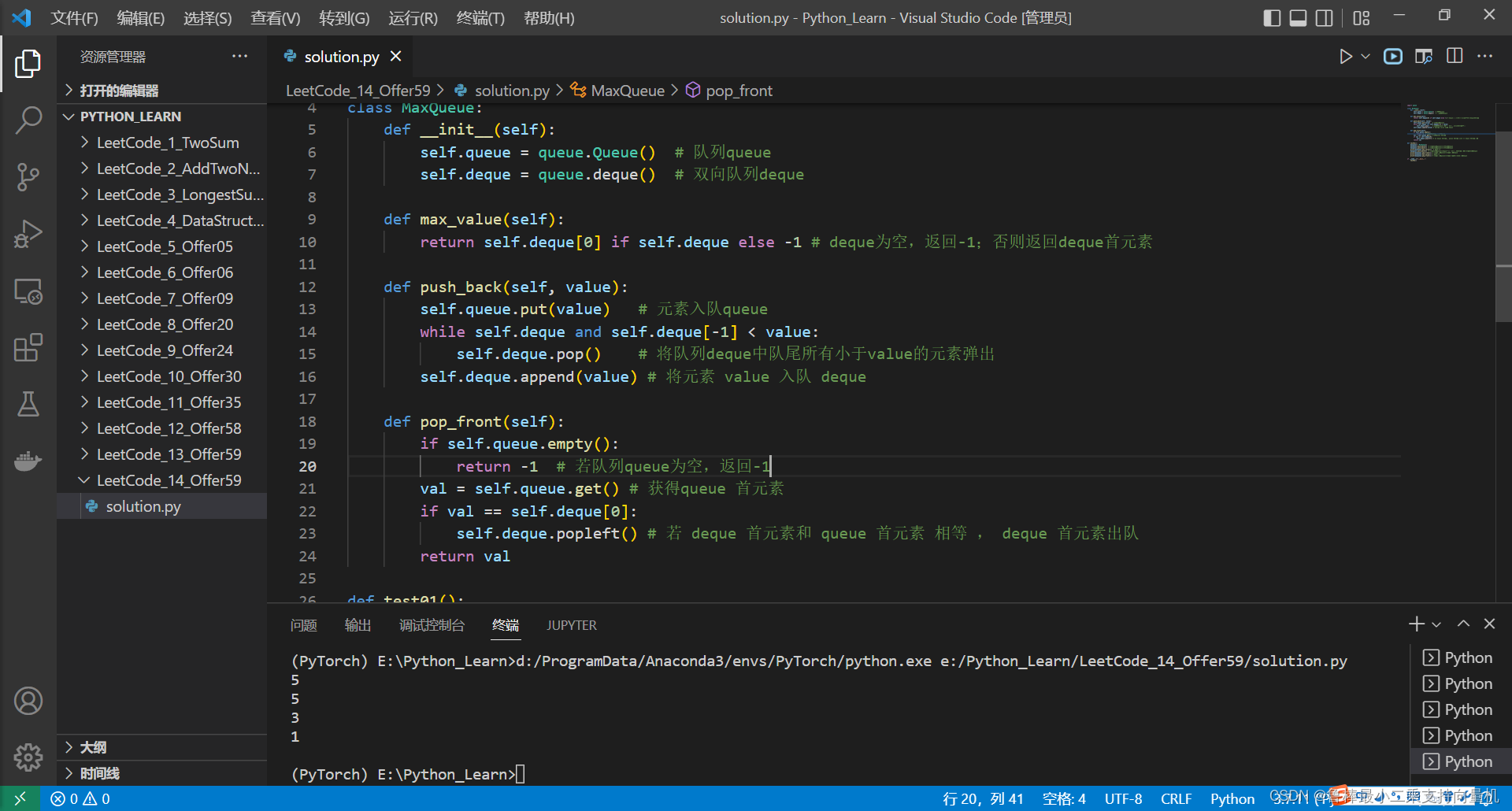The image size is (1512, 811).
Task: Maximize the terminal panel size
Action: (1463, 624)
